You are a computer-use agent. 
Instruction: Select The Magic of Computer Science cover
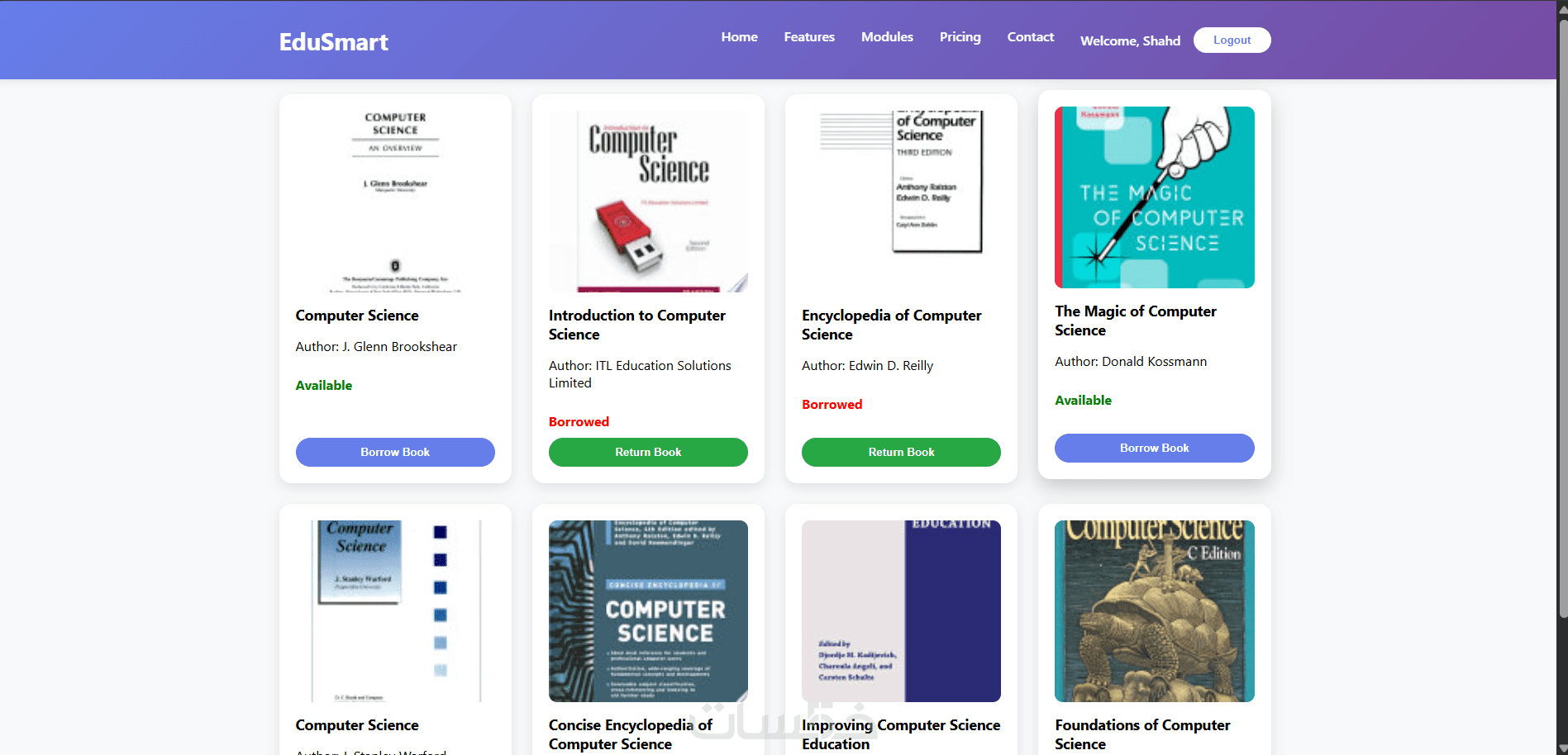point(1154,197)
